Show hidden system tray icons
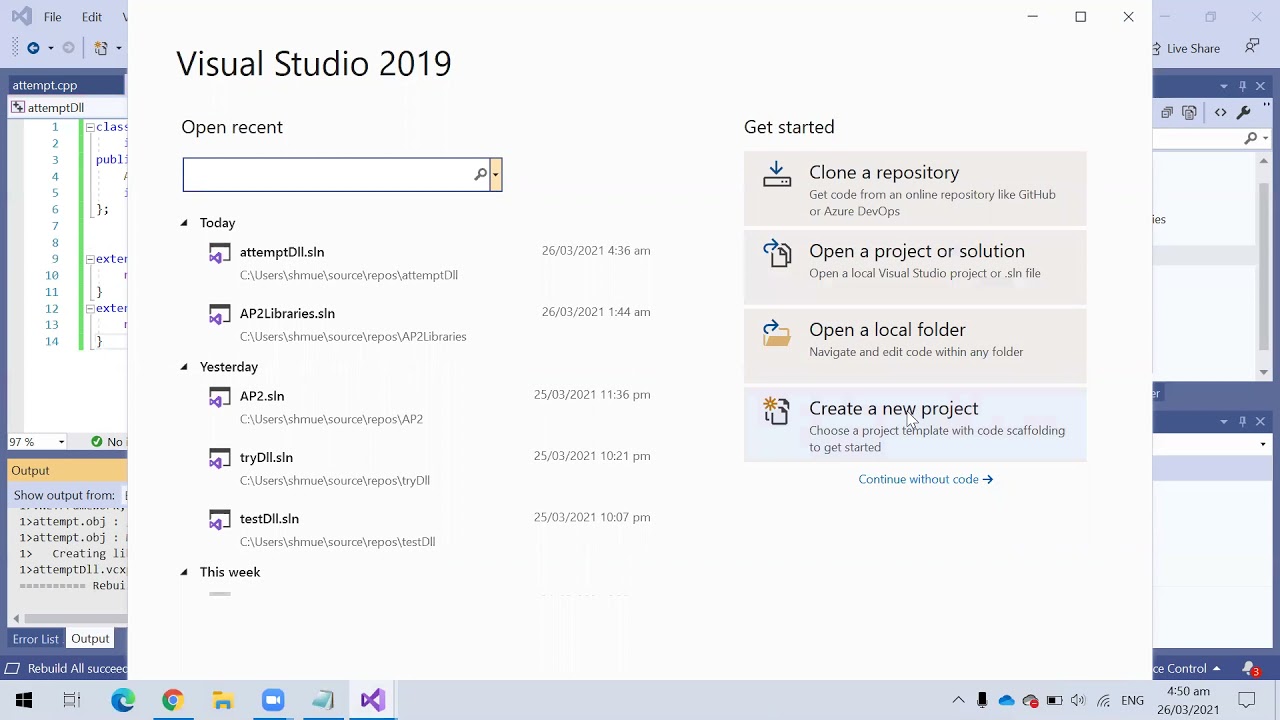Image resolution: width=1280 pixels, height=720 pixels. click(958, 700)
